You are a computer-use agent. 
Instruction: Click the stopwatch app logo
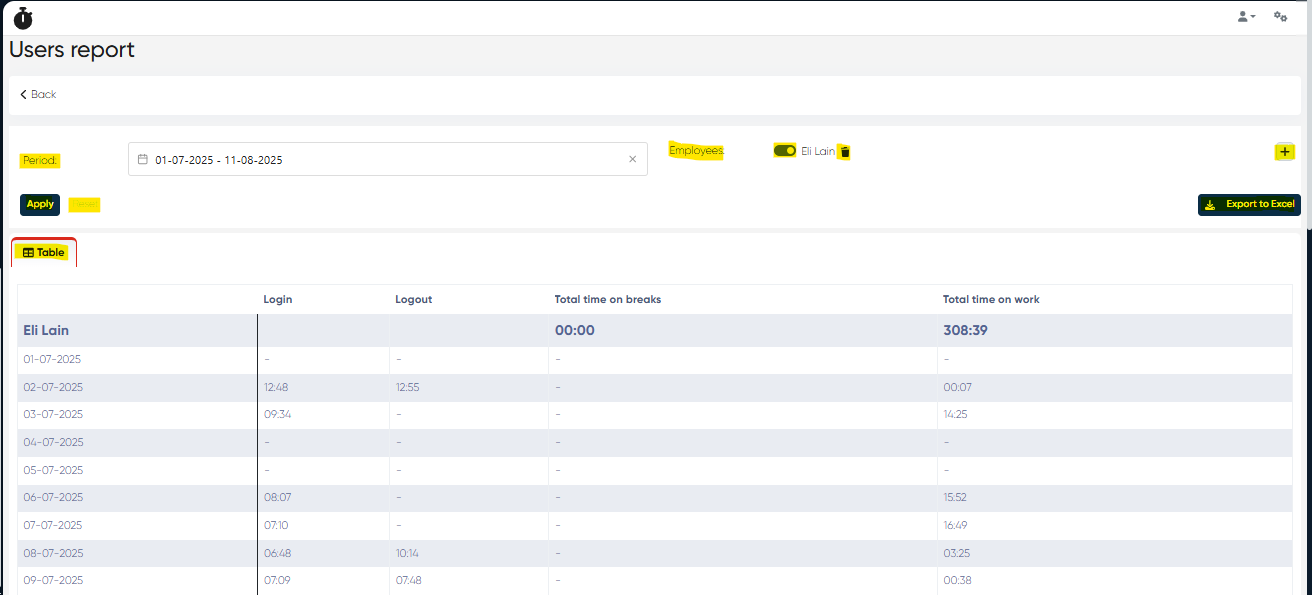[x=23, y=18]
